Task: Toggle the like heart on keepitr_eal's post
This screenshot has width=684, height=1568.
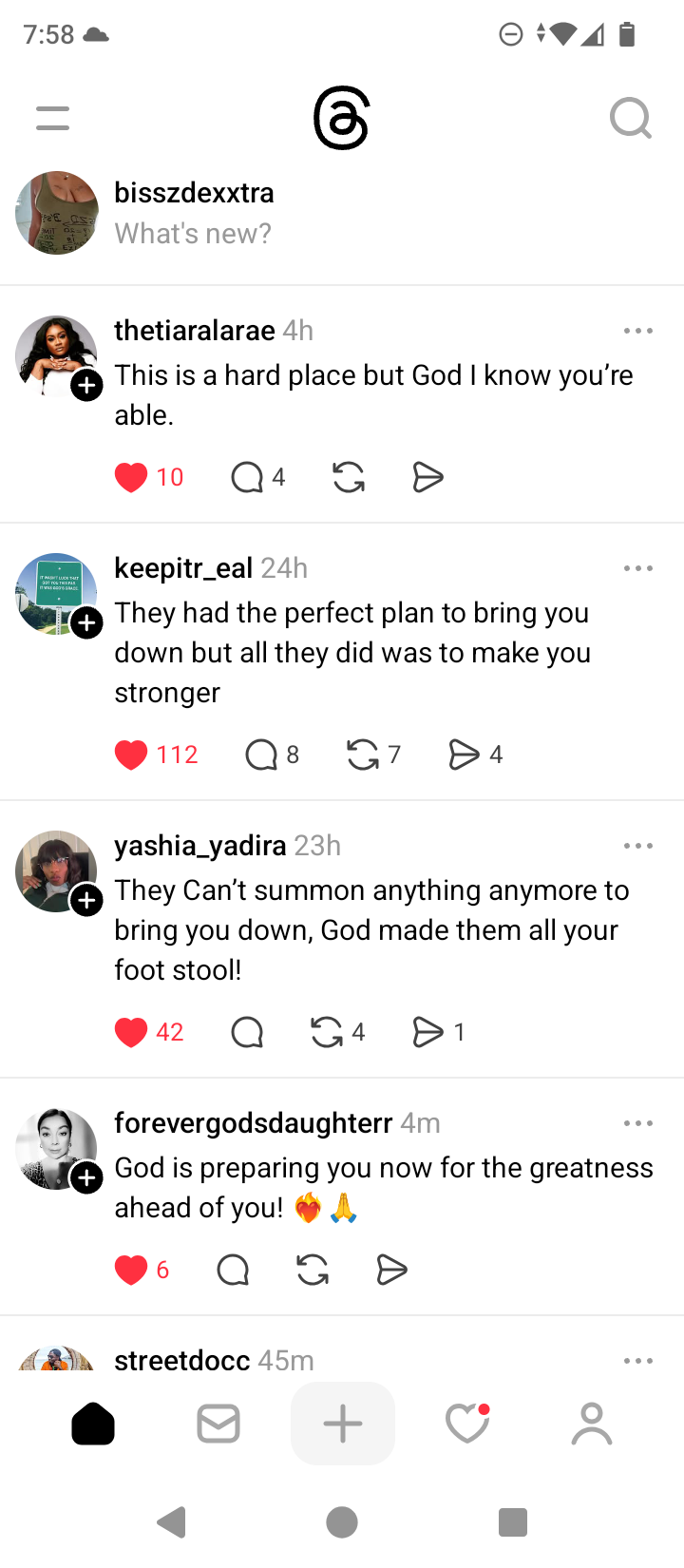Action: coord(131,755)
